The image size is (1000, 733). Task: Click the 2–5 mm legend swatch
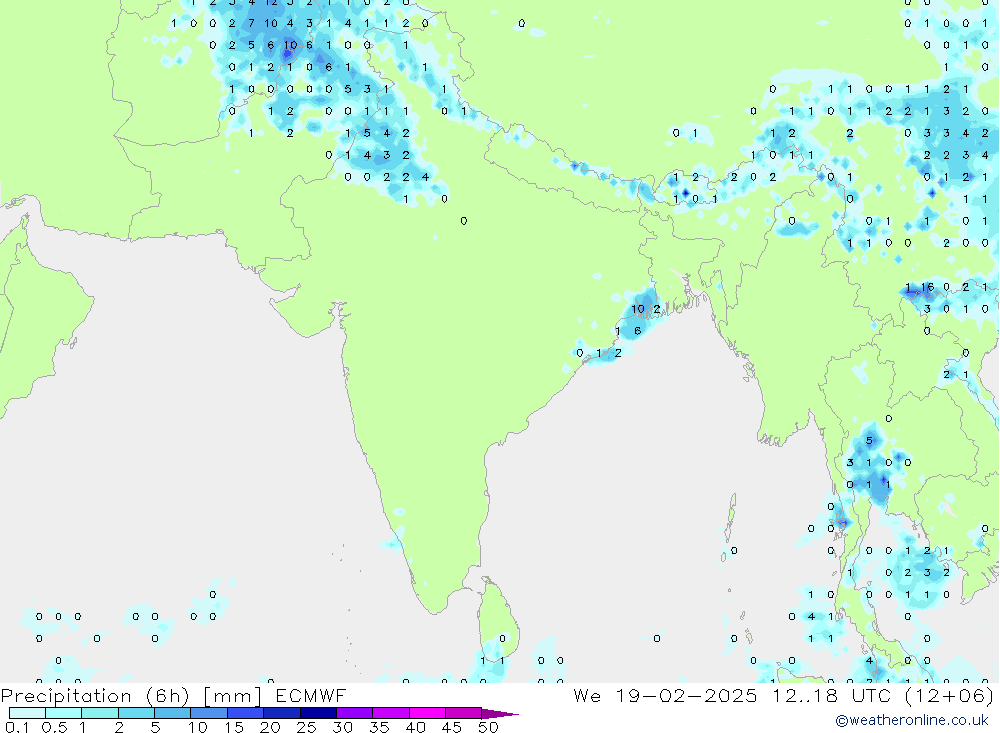click(136, 713)
